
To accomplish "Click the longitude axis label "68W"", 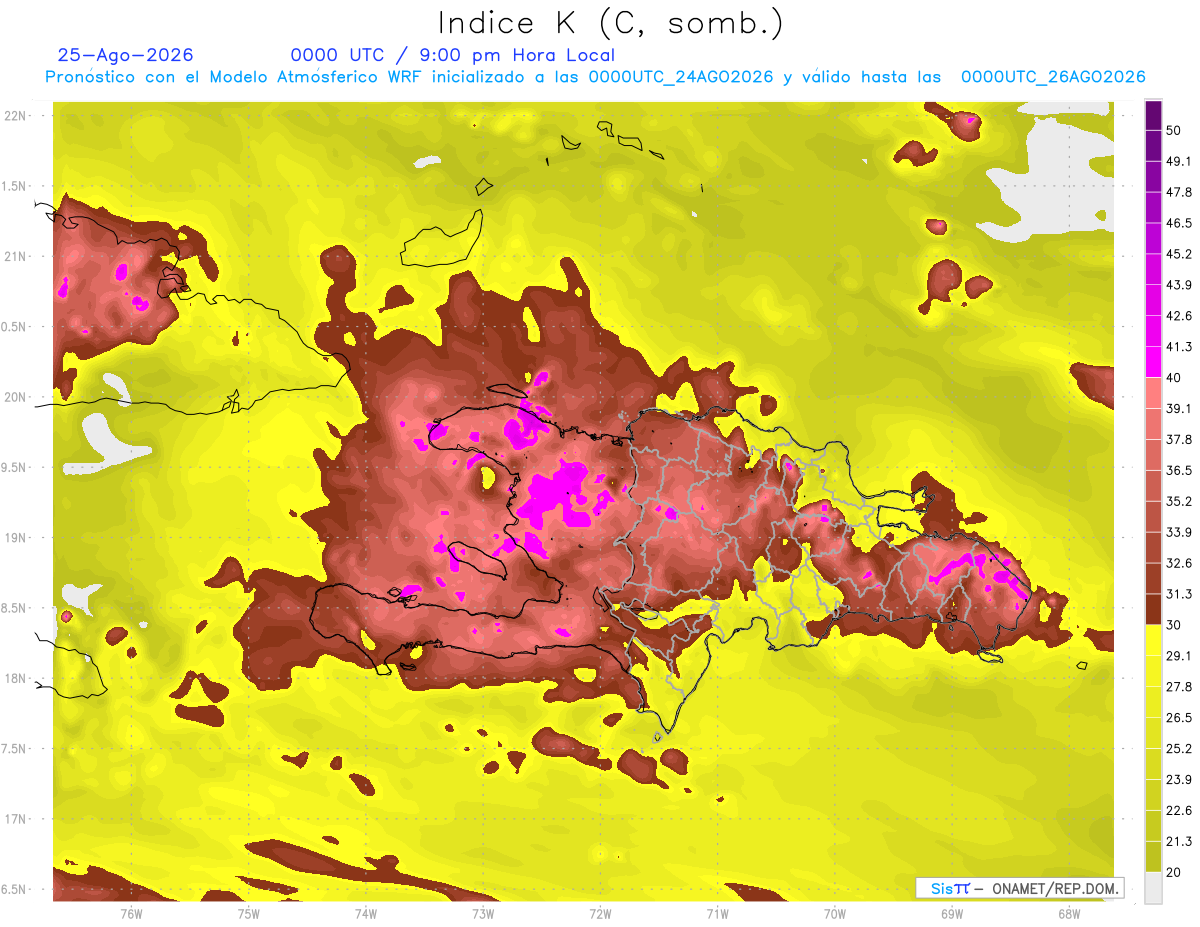I will point(1069,914).
